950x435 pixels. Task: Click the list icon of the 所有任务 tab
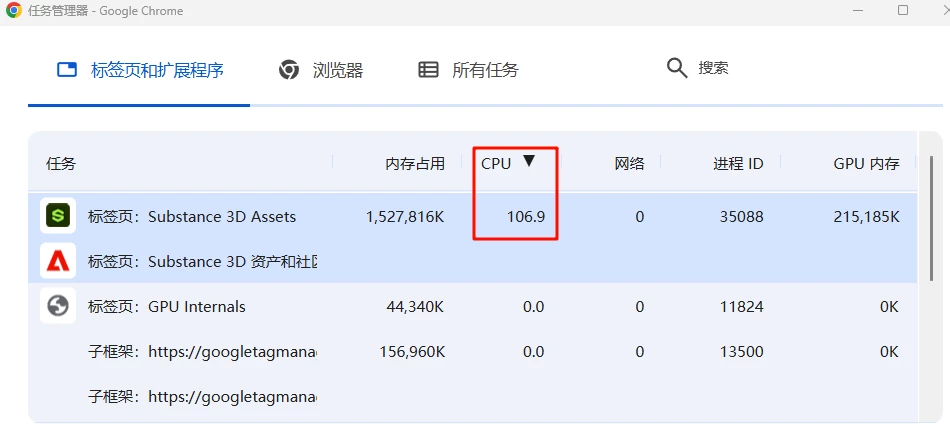point(428,70)
